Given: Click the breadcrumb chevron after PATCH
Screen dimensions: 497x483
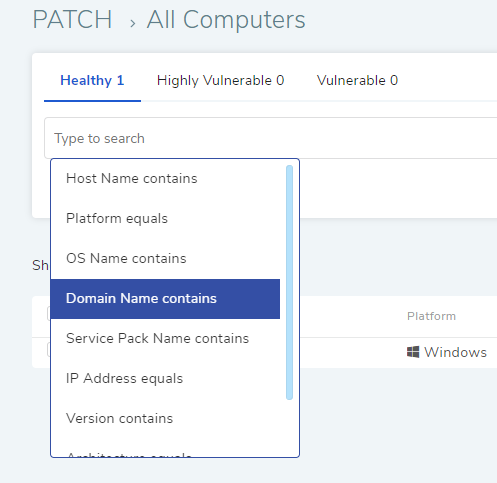Looking at the screenshot, I should coord(133,23).
